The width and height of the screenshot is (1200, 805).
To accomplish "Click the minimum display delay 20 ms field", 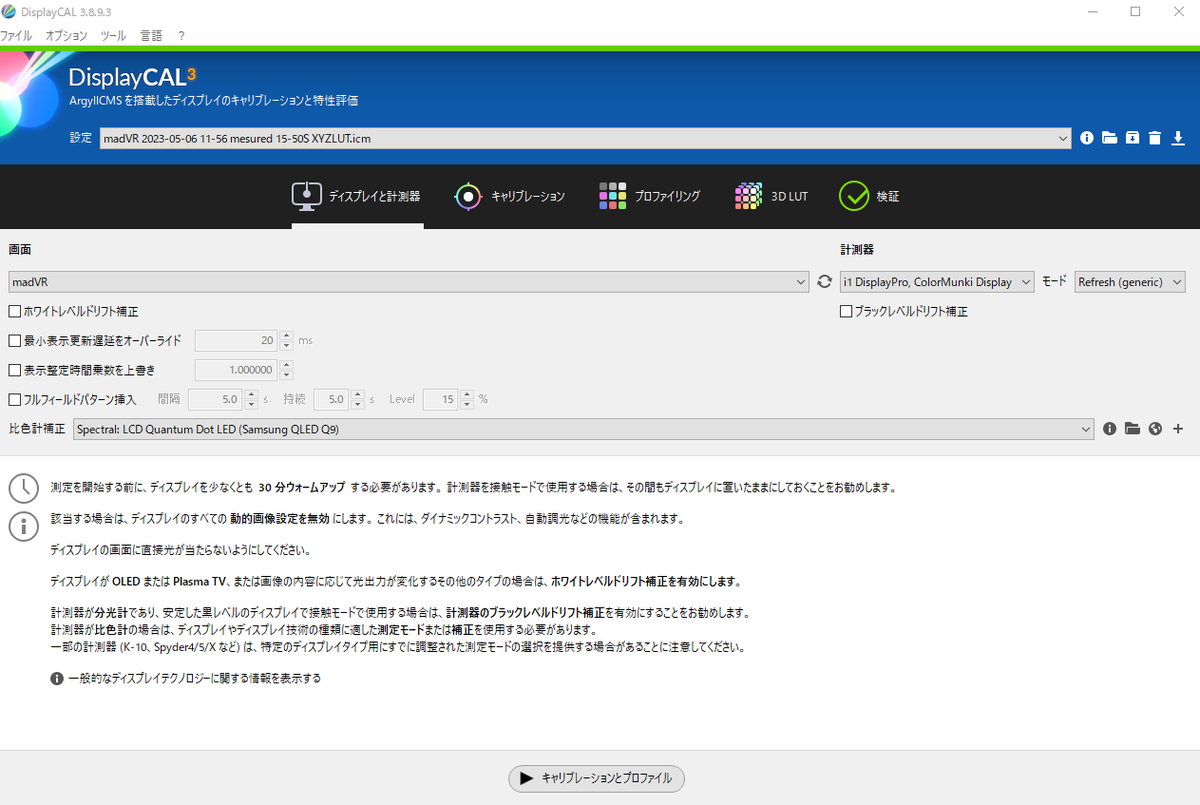I will [x=237, y=341].
